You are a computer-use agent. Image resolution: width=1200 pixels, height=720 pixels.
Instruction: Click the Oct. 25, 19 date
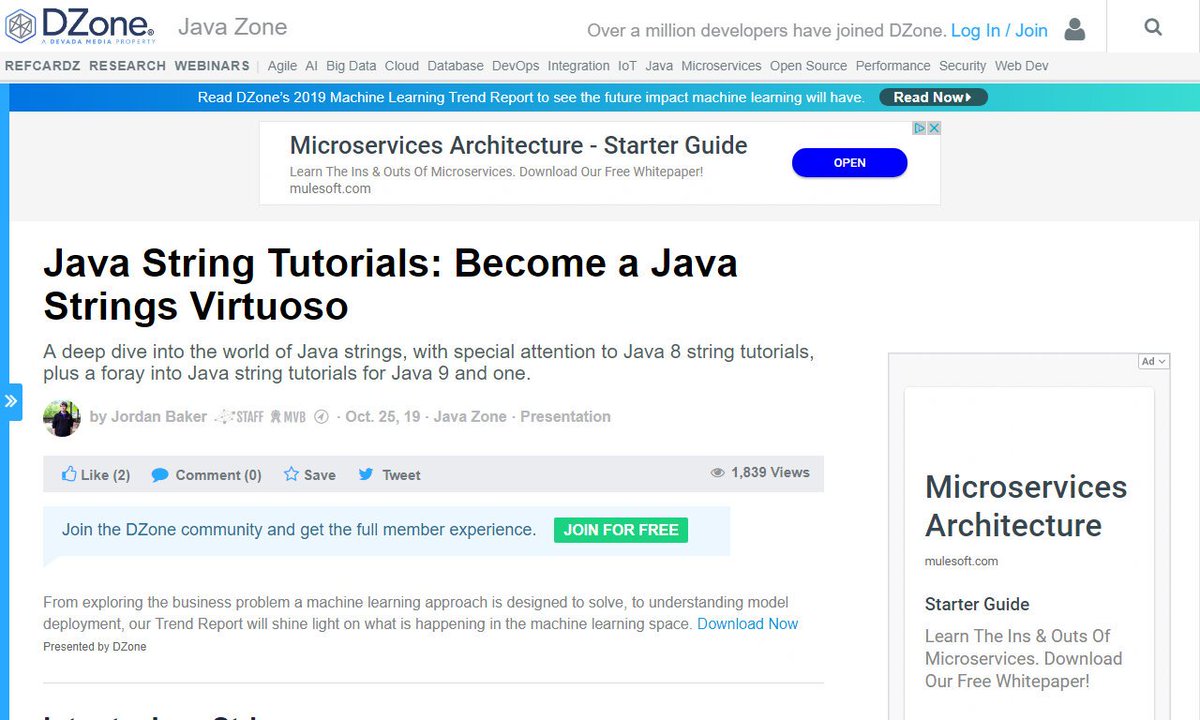click(x=383, y=417)
